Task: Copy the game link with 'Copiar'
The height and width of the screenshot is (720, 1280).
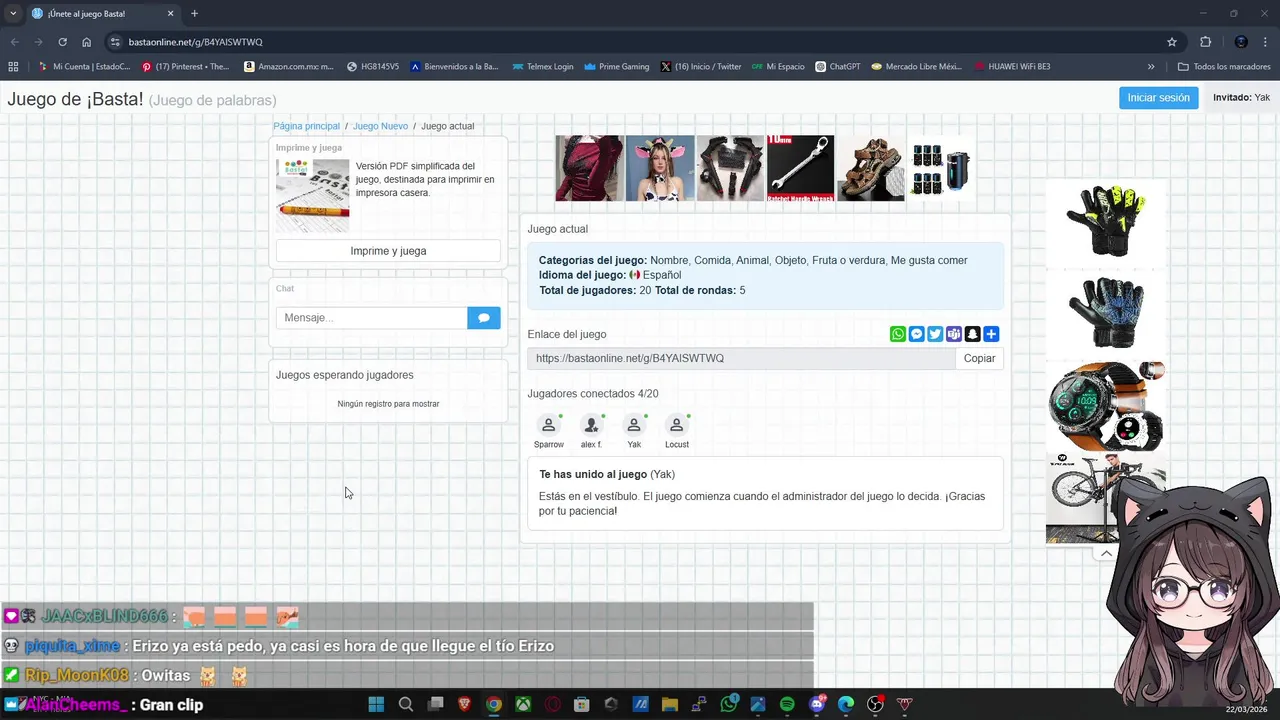Action: coord(979,358)
